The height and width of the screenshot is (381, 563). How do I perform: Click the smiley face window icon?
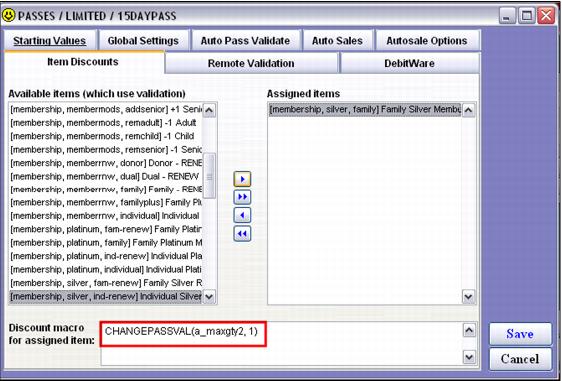[x=9, y=15]
